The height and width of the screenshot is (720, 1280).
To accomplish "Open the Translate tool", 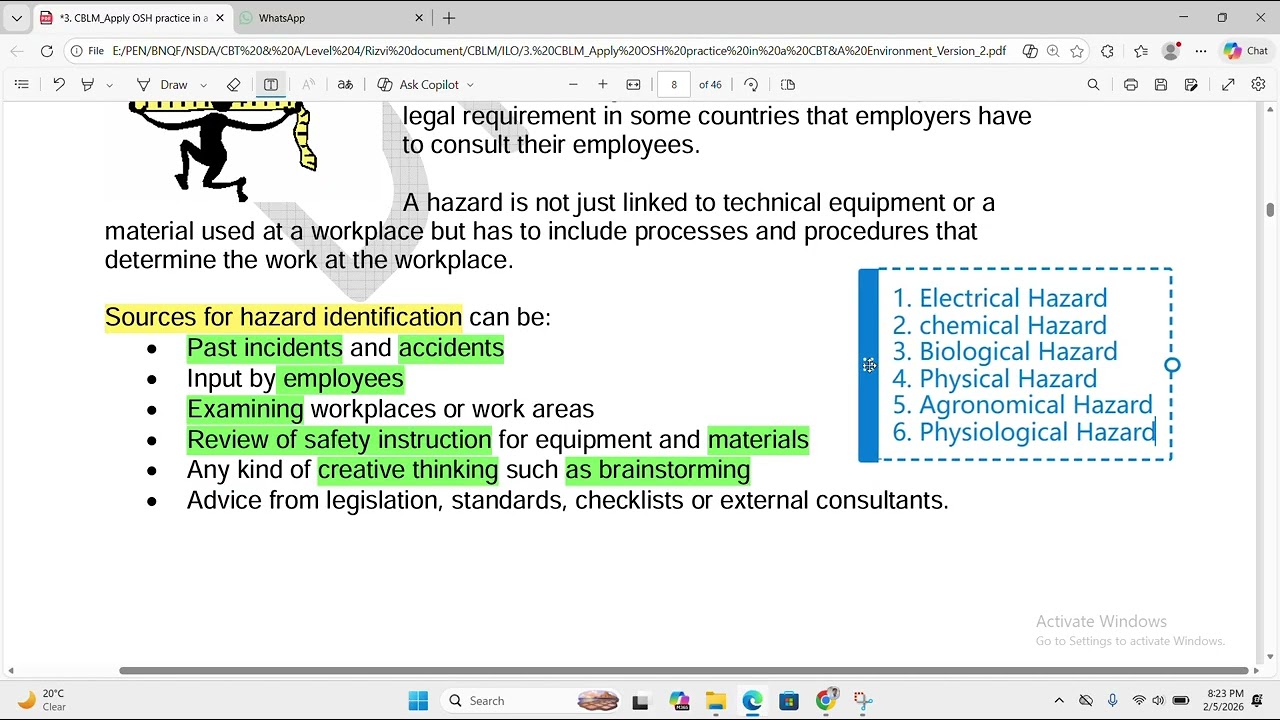I will point(345,85).
